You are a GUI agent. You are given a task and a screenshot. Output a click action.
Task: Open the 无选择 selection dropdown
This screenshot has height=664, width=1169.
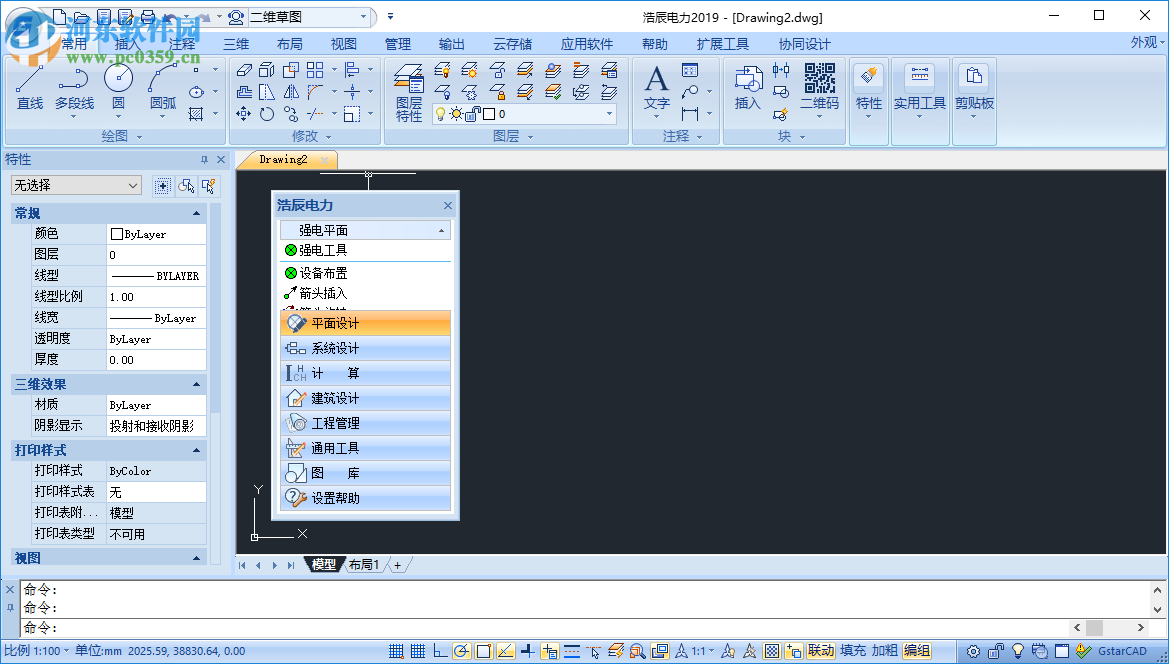pos(76,185)
